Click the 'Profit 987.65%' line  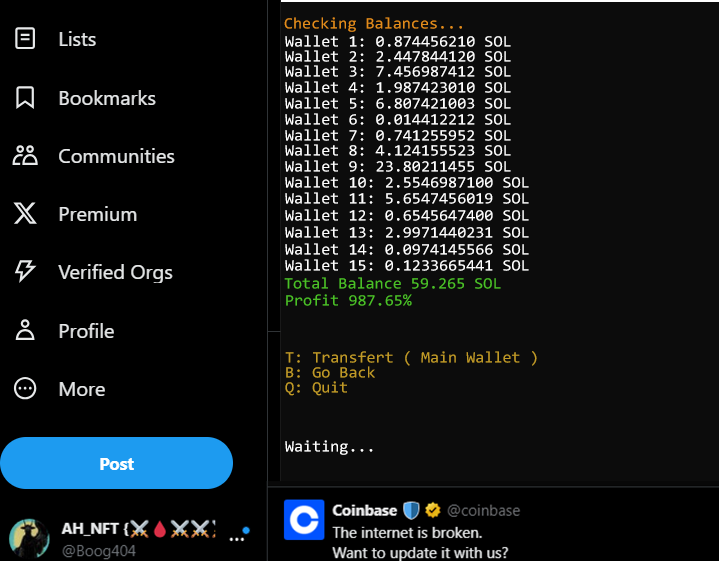click(348, 301)
